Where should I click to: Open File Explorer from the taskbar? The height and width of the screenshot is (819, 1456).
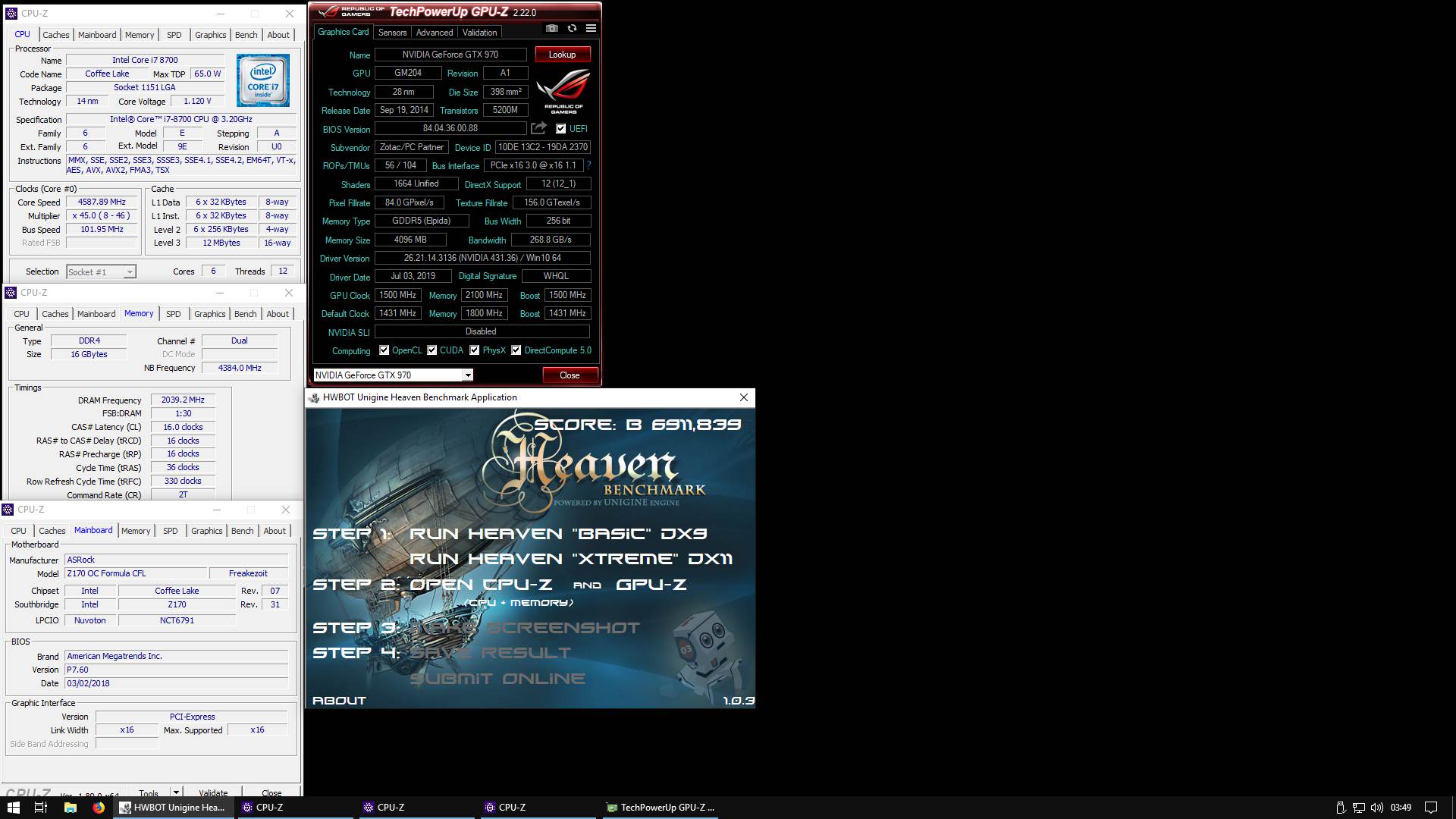pyautogui.click(x=70, y=808)
